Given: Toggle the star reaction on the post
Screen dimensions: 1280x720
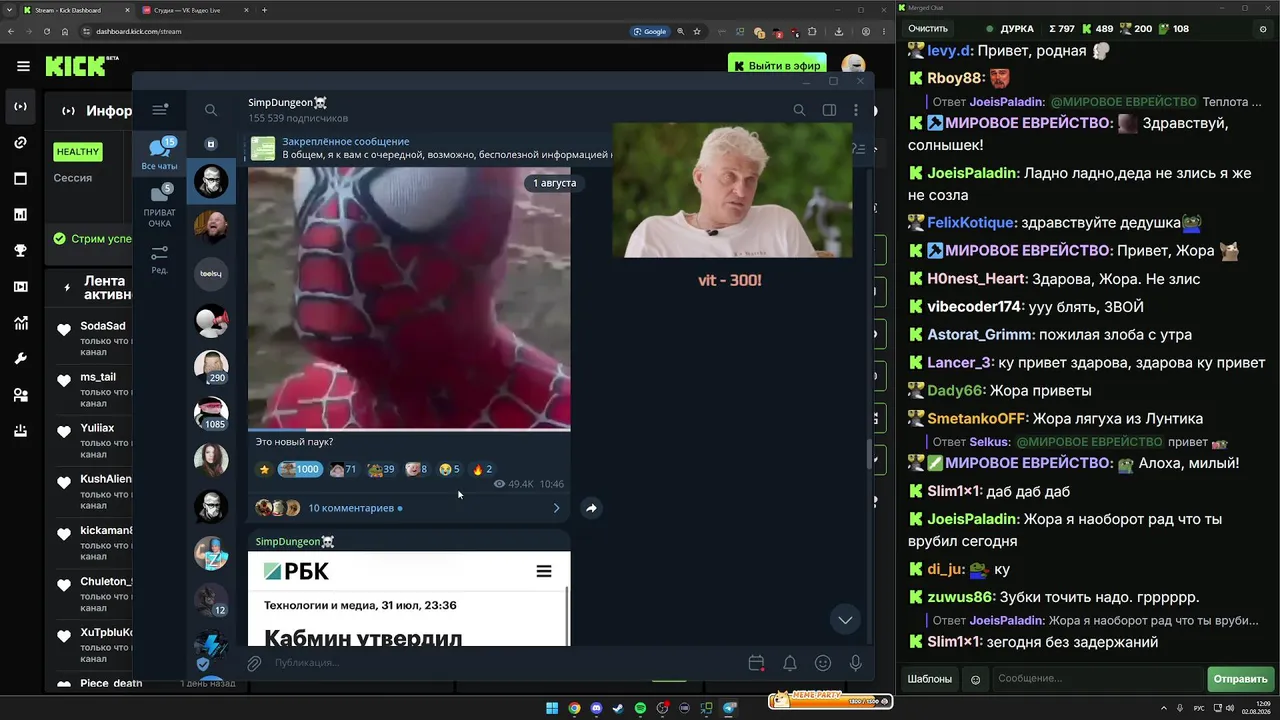Looking at the screenshot, I should [x=264, y=469].
